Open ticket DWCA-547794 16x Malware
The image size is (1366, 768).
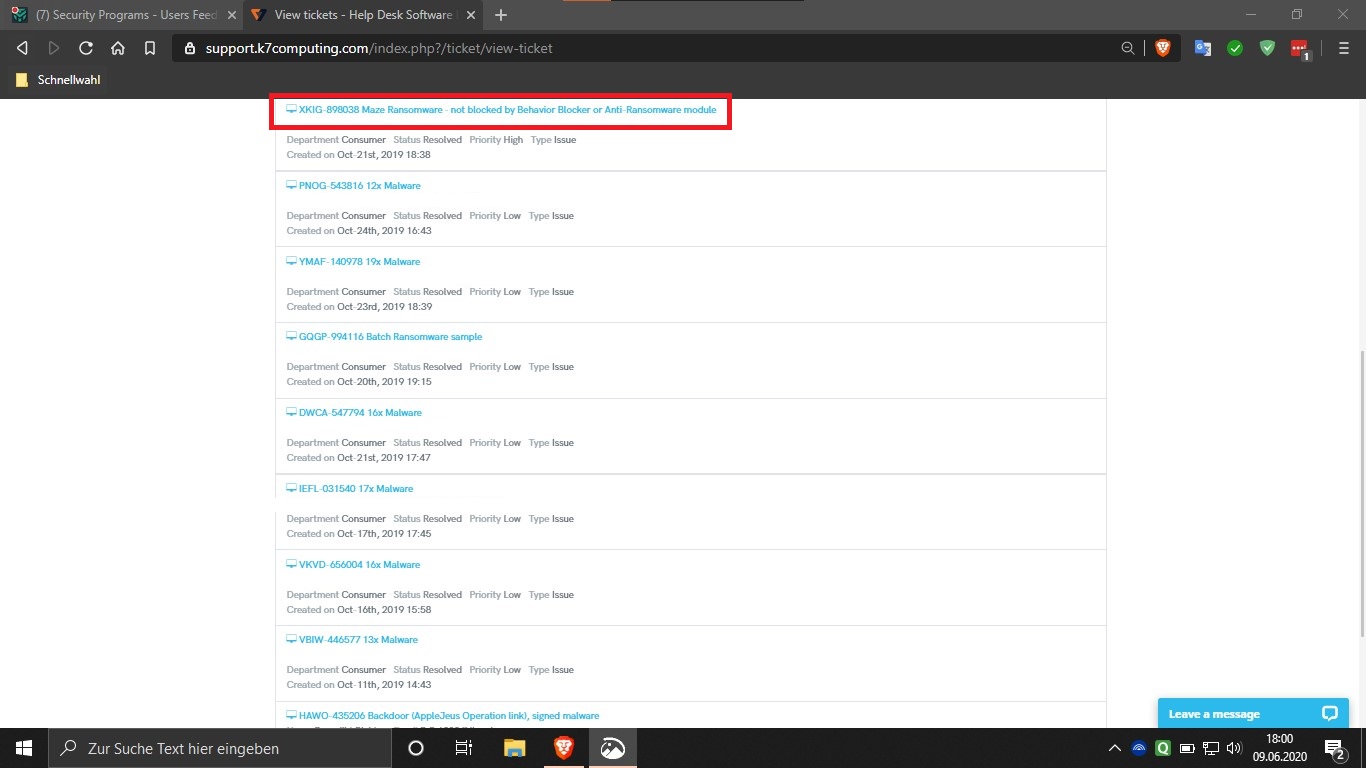(360, 413)
